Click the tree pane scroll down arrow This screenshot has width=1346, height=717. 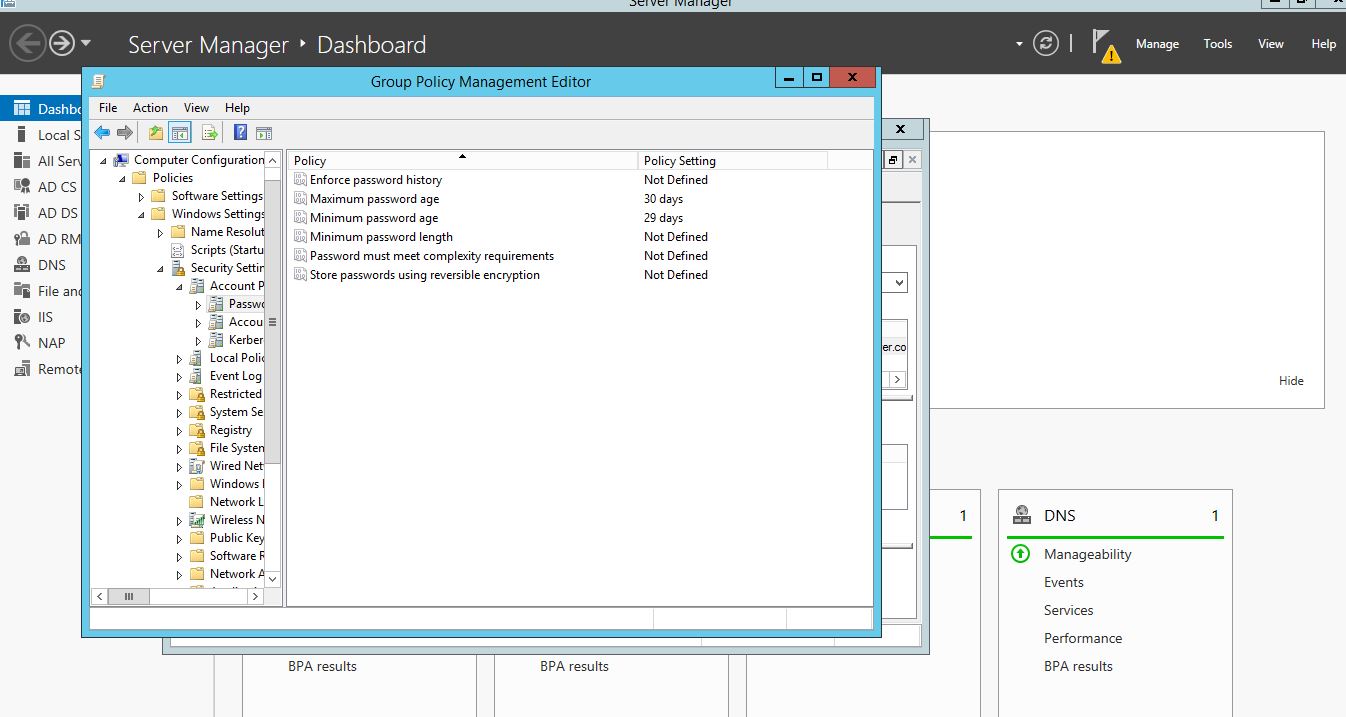[272, 579]
